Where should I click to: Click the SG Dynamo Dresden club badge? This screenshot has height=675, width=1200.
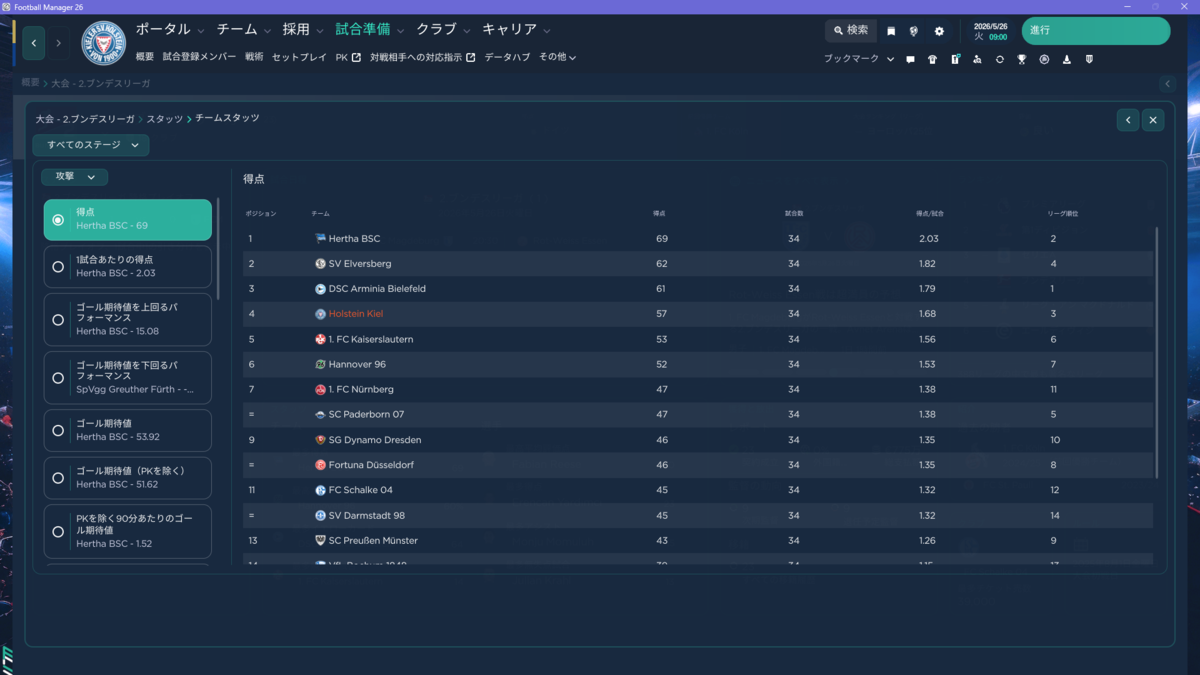320,440
